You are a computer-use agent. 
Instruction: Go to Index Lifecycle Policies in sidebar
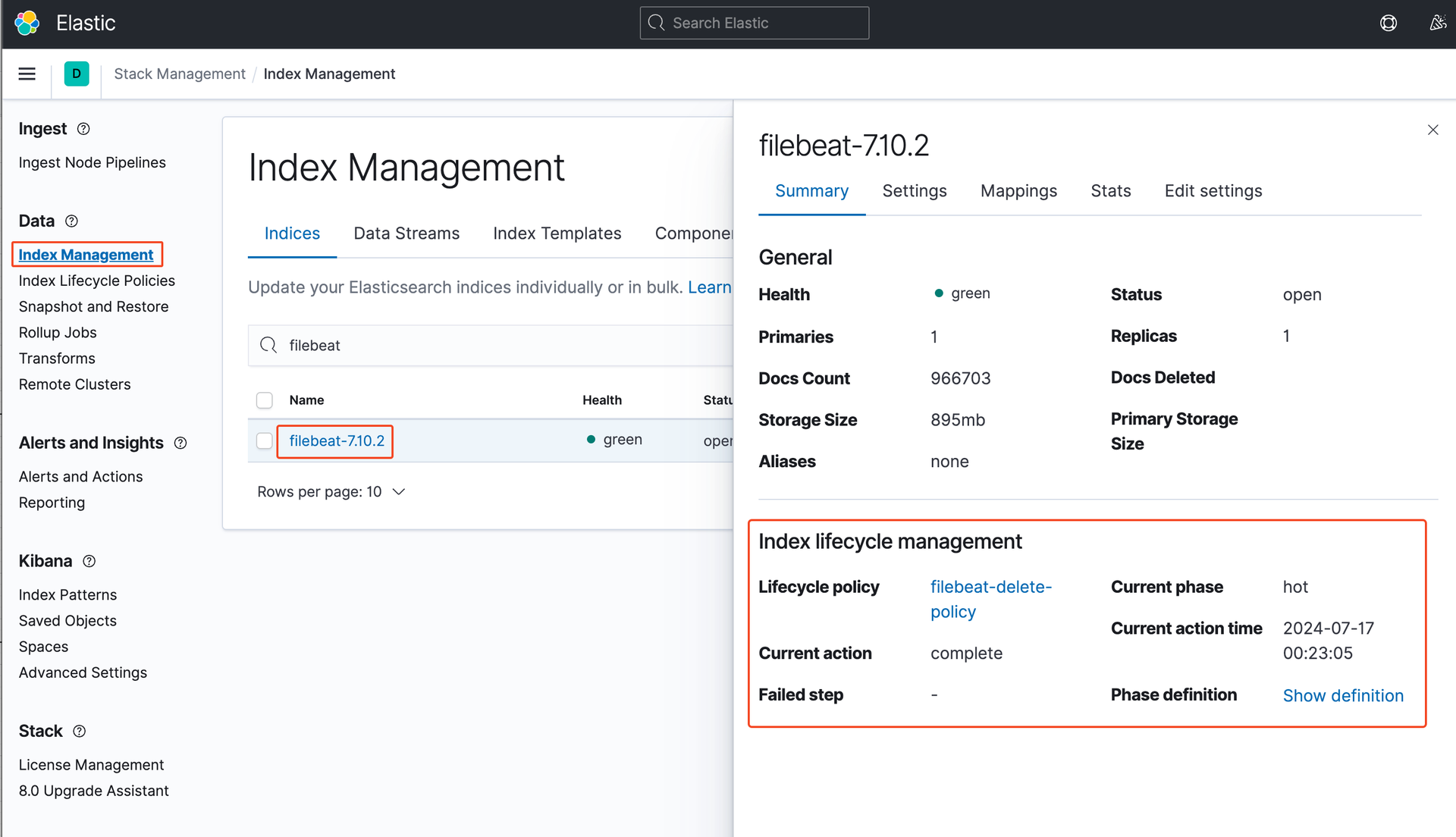click(x=97, y=281)
